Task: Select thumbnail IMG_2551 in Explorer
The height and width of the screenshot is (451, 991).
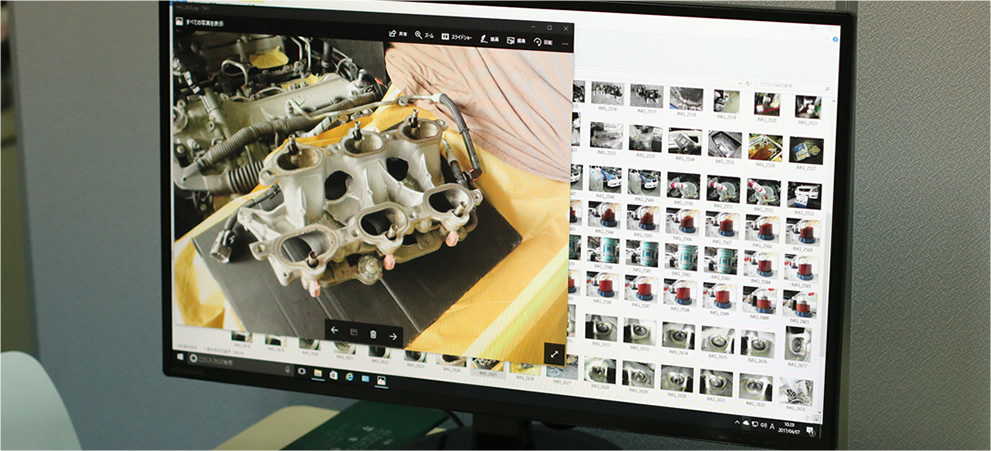Action: tap(724, 188)
